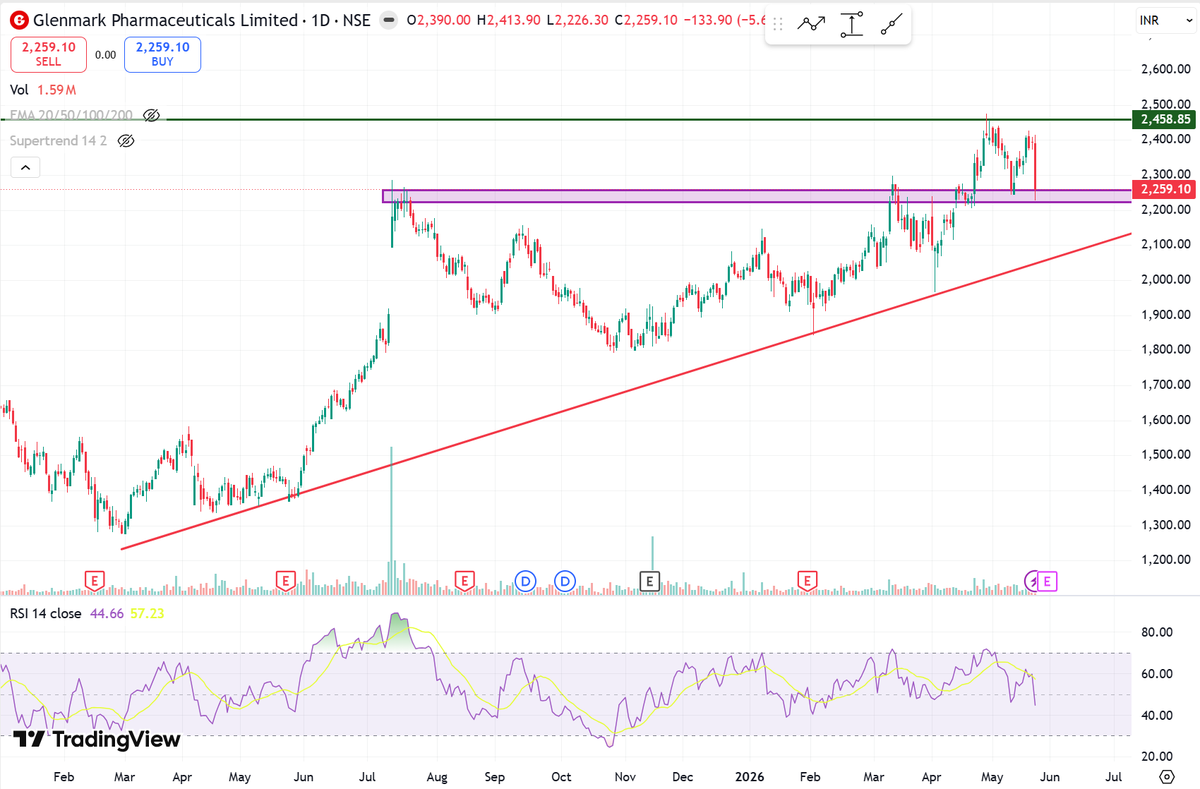
Task: Grab the floating drawing toolbar's drag handle
Action: (778, 26)
